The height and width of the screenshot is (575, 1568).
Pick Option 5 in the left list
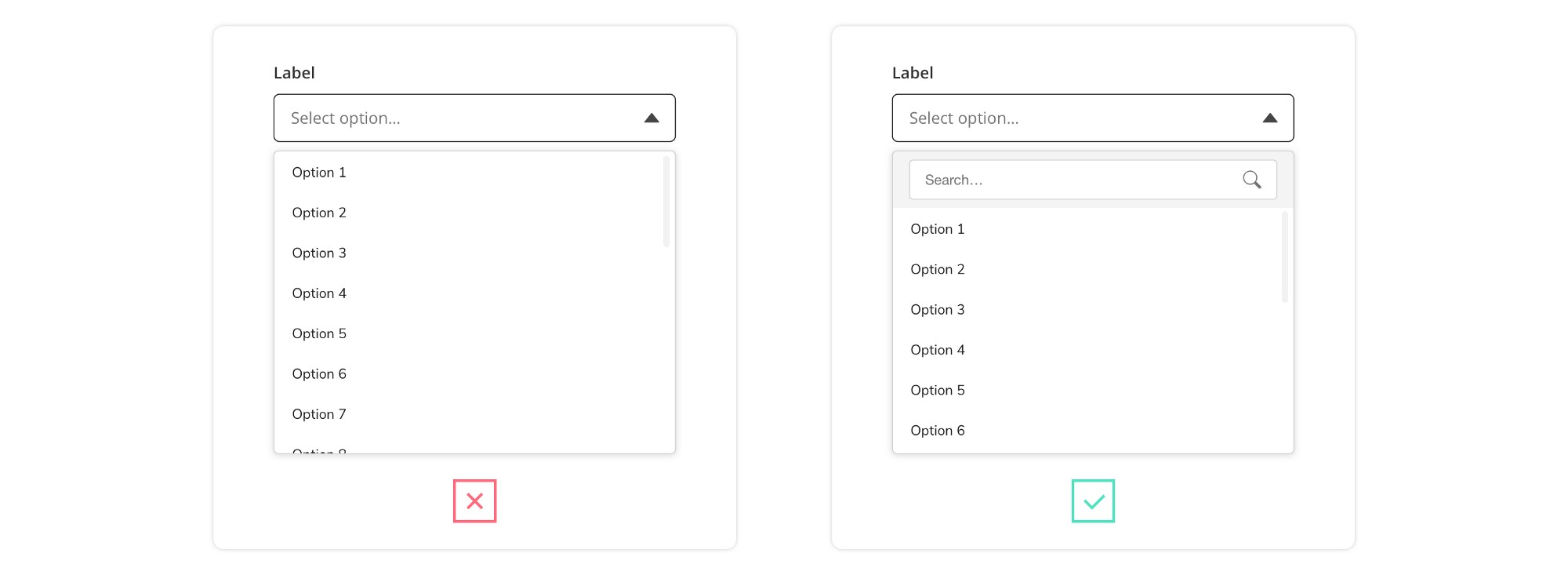coord(469,333)
